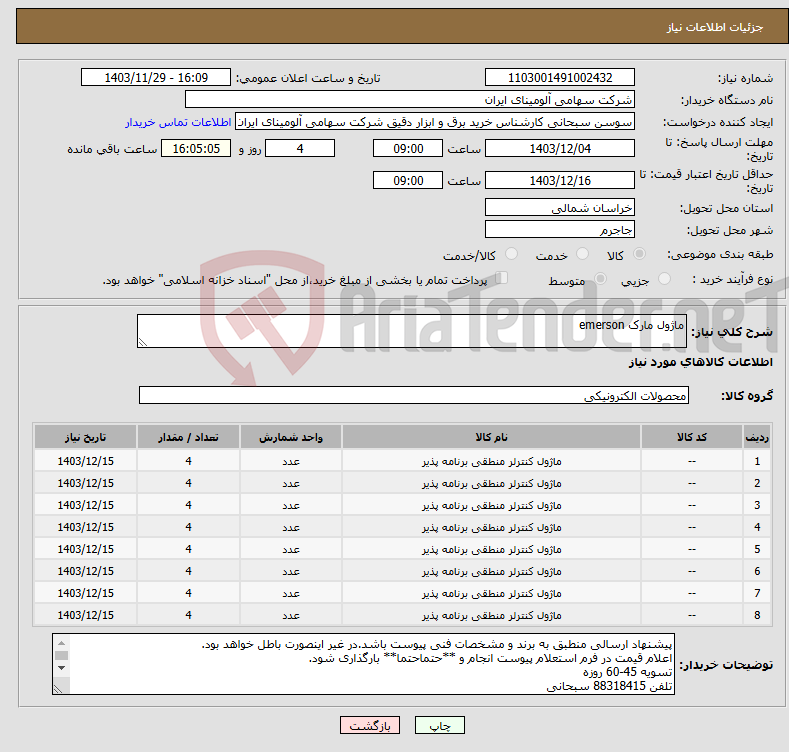
Task: Click the resize grip of the description textarea
Action: [x=143, y=342]
